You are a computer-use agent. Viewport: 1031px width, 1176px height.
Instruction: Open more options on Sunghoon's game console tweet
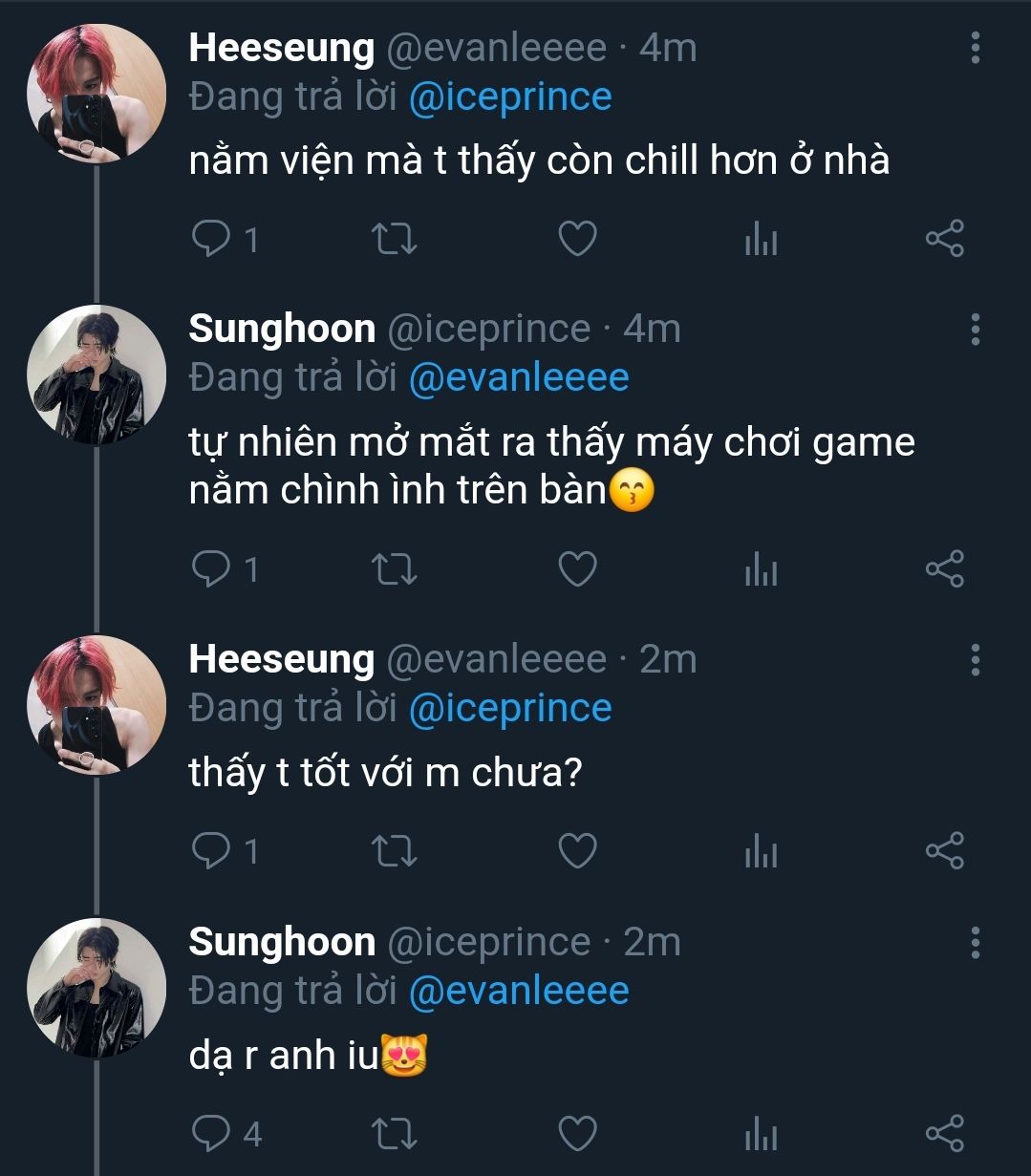pos(975,328)
